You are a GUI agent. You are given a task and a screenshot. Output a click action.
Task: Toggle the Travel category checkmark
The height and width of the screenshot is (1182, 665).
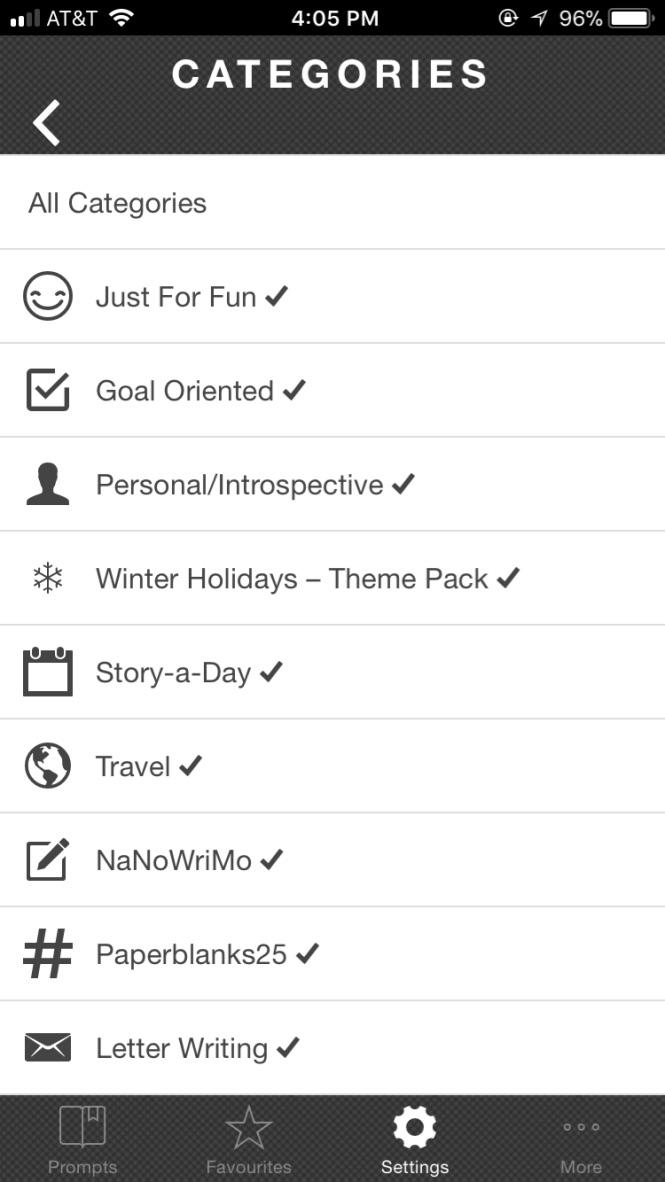(x=191, y=765)
